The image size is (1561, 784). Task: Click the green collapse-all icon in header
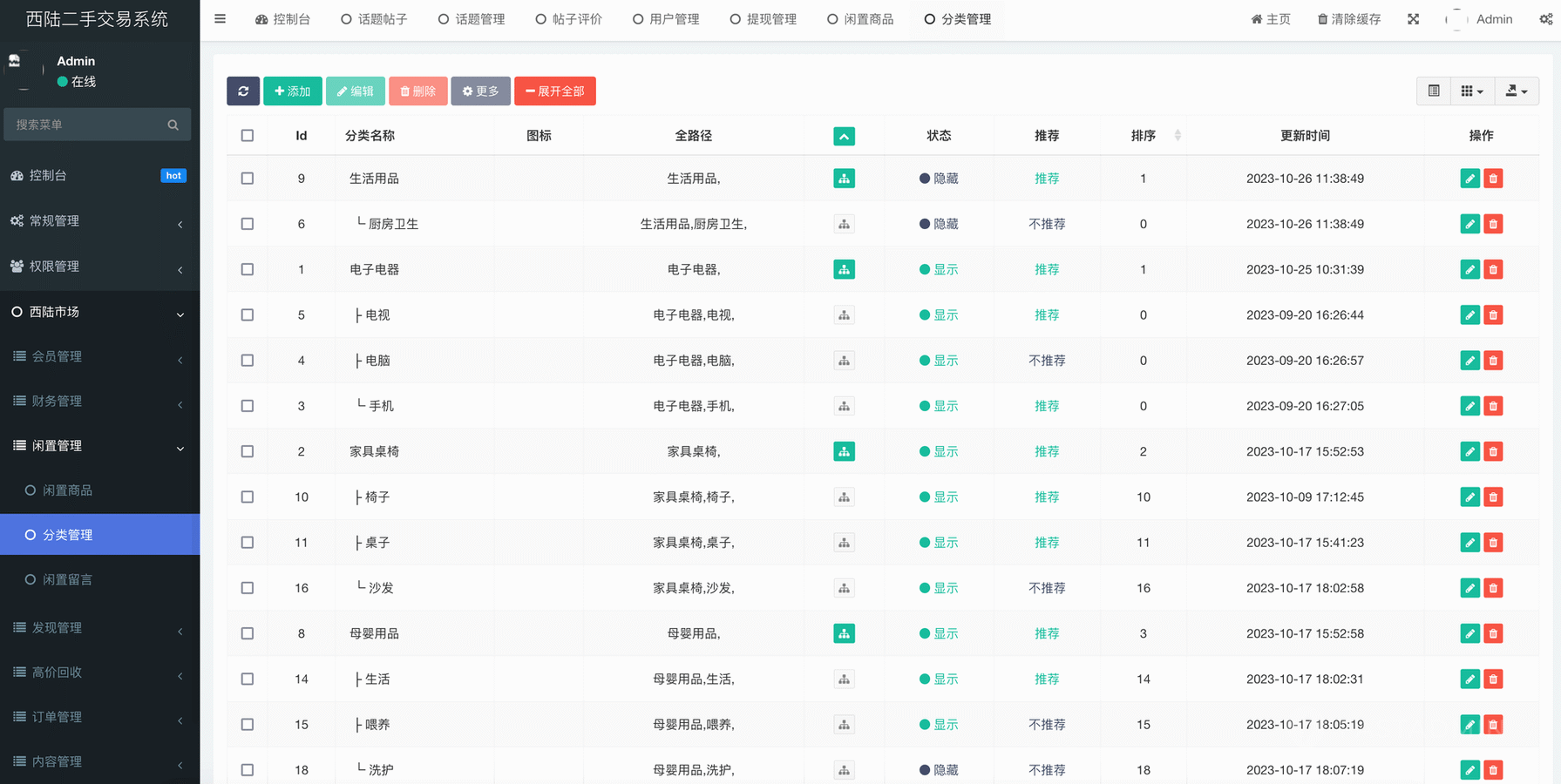[844, 136]
